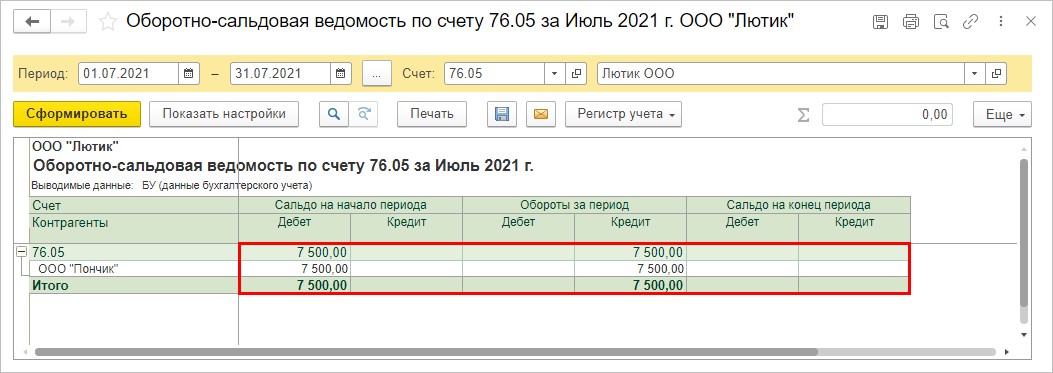The height and width of the screenshot is (373, 1053).
Task: Click the back navigation arrow
Action: point(32,22)
